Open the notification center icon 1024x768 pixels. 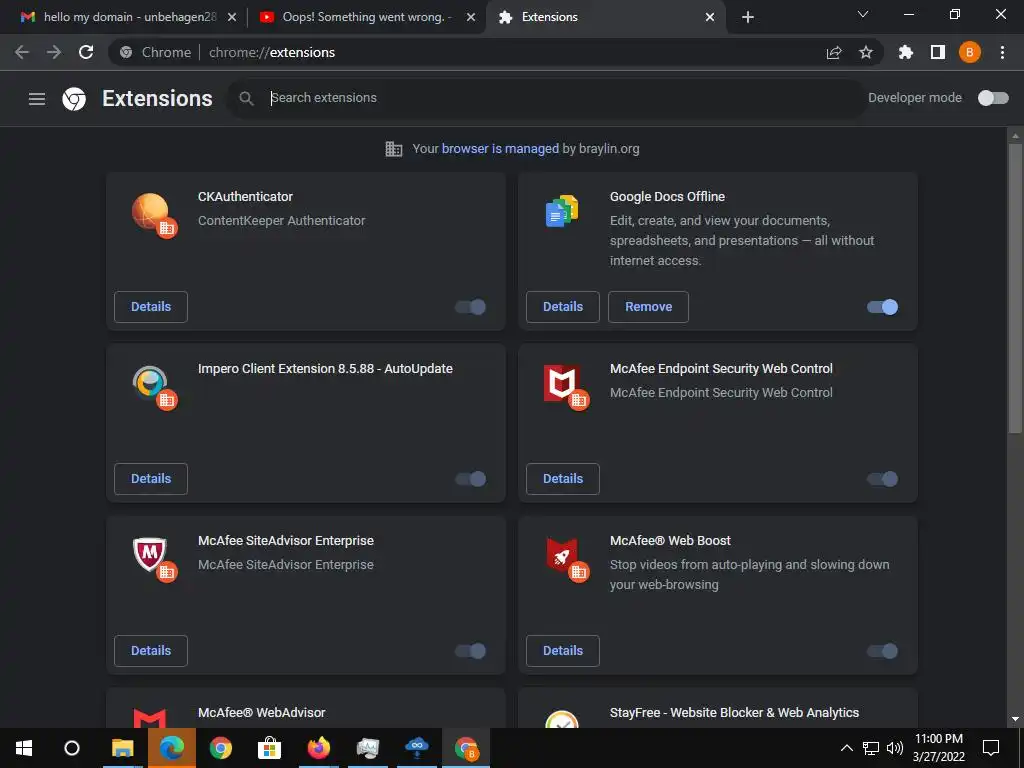991,748
